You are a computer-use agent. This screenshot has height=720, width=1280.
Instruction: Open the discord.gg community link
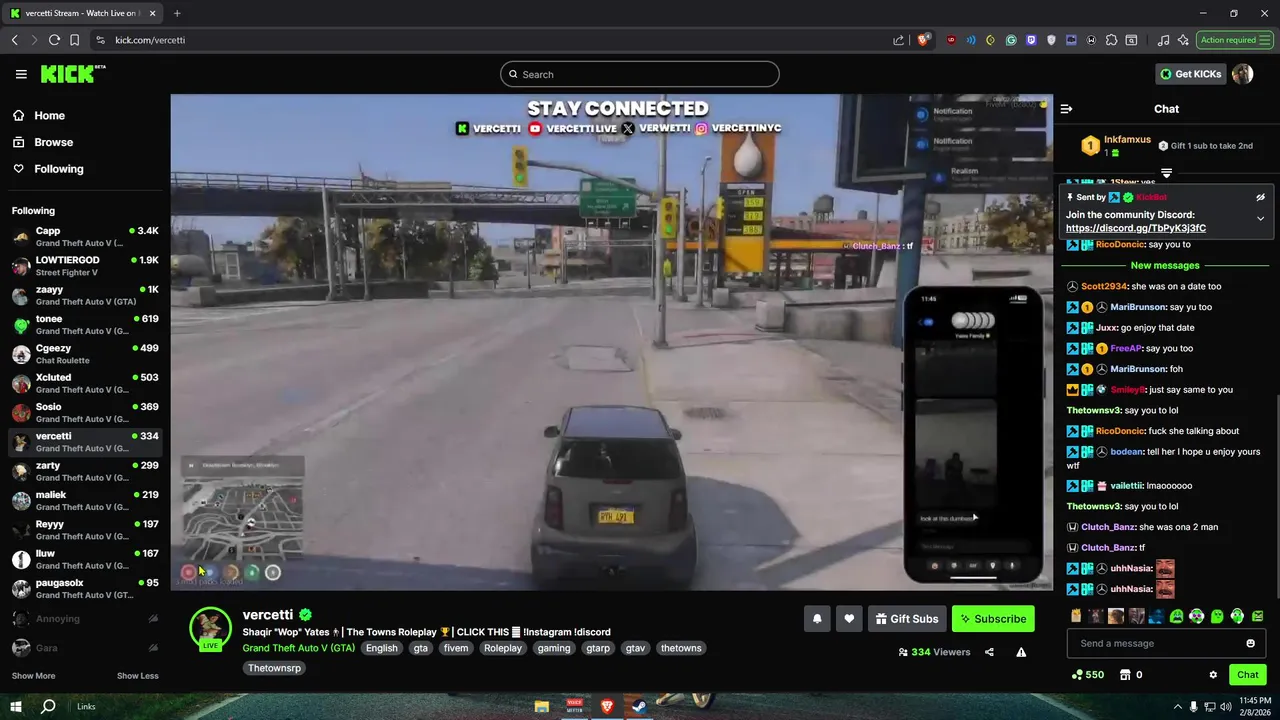[x=1136, y=228]
